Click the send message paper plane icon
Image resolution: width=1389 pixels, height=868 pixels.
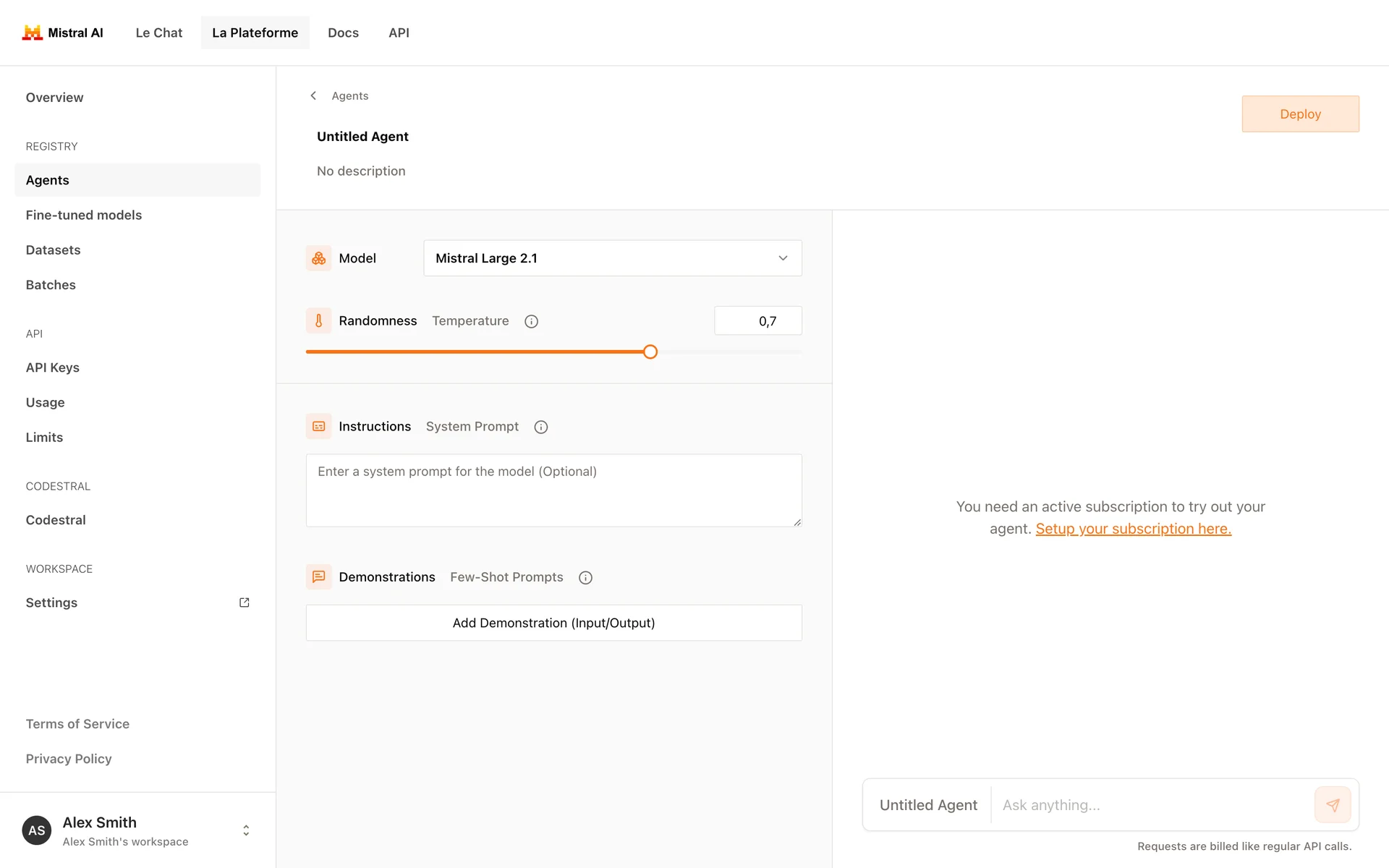[1333, 805]
